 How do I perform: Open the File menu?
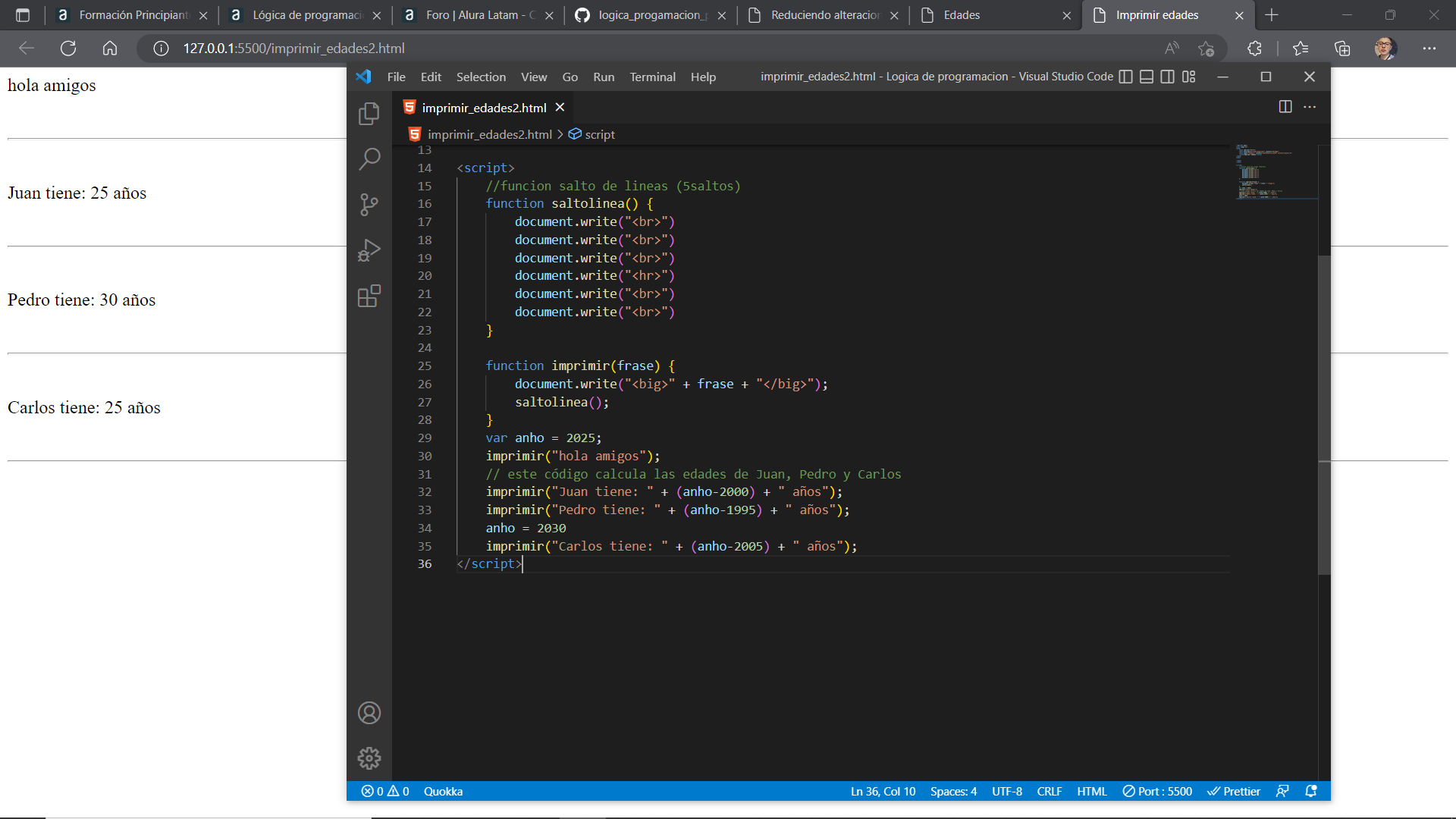point(396,77)
